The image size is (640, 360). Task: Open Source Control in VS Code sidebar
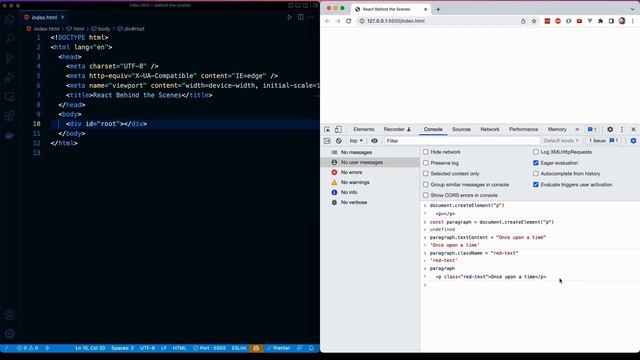pyautogui.click(x=9, y=58)
